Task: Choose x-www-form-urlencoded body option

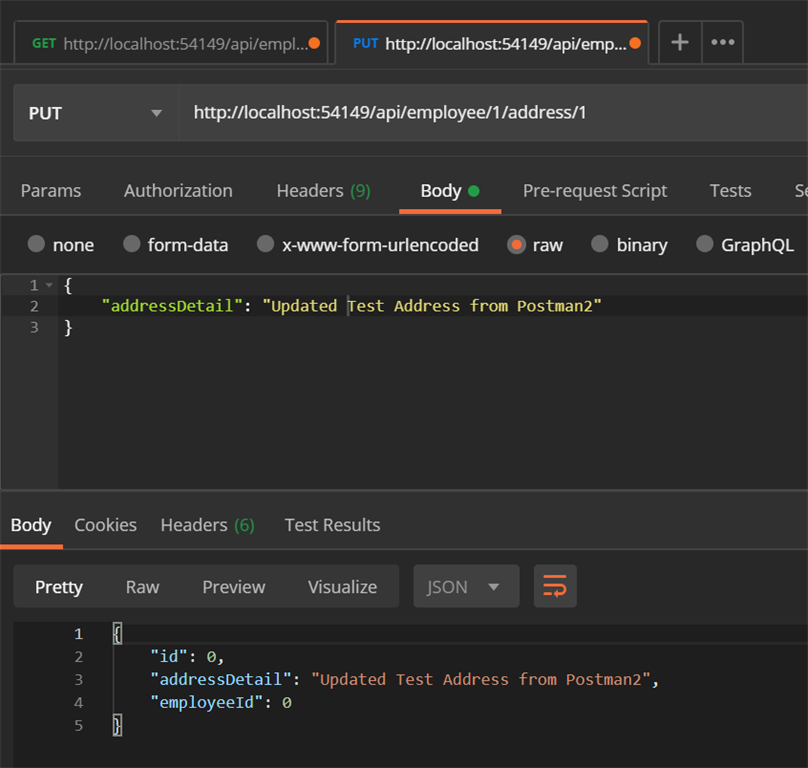Action: point(367,244)
